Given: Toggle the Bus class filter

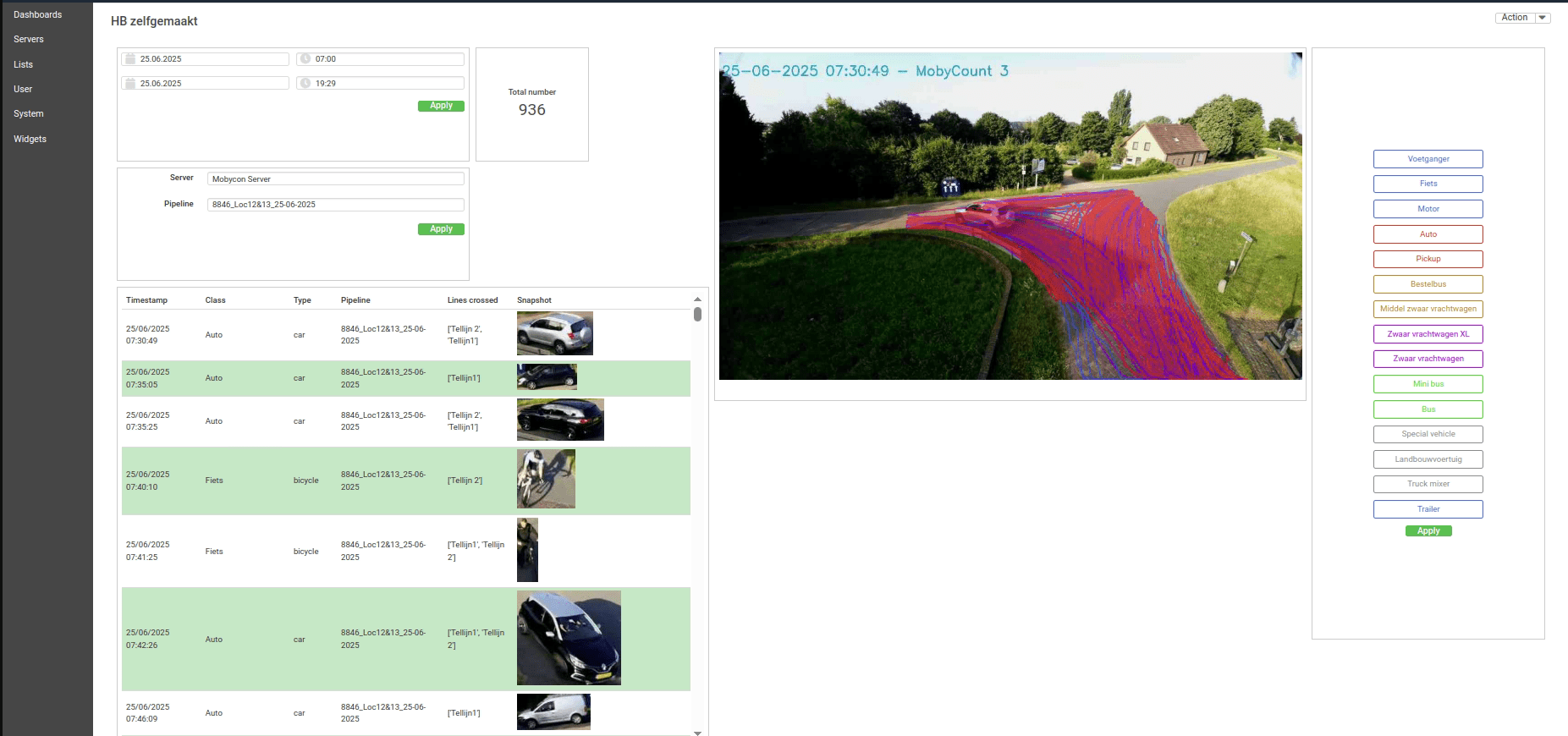Looking at the screenshot, I should tap(1428, 409).
